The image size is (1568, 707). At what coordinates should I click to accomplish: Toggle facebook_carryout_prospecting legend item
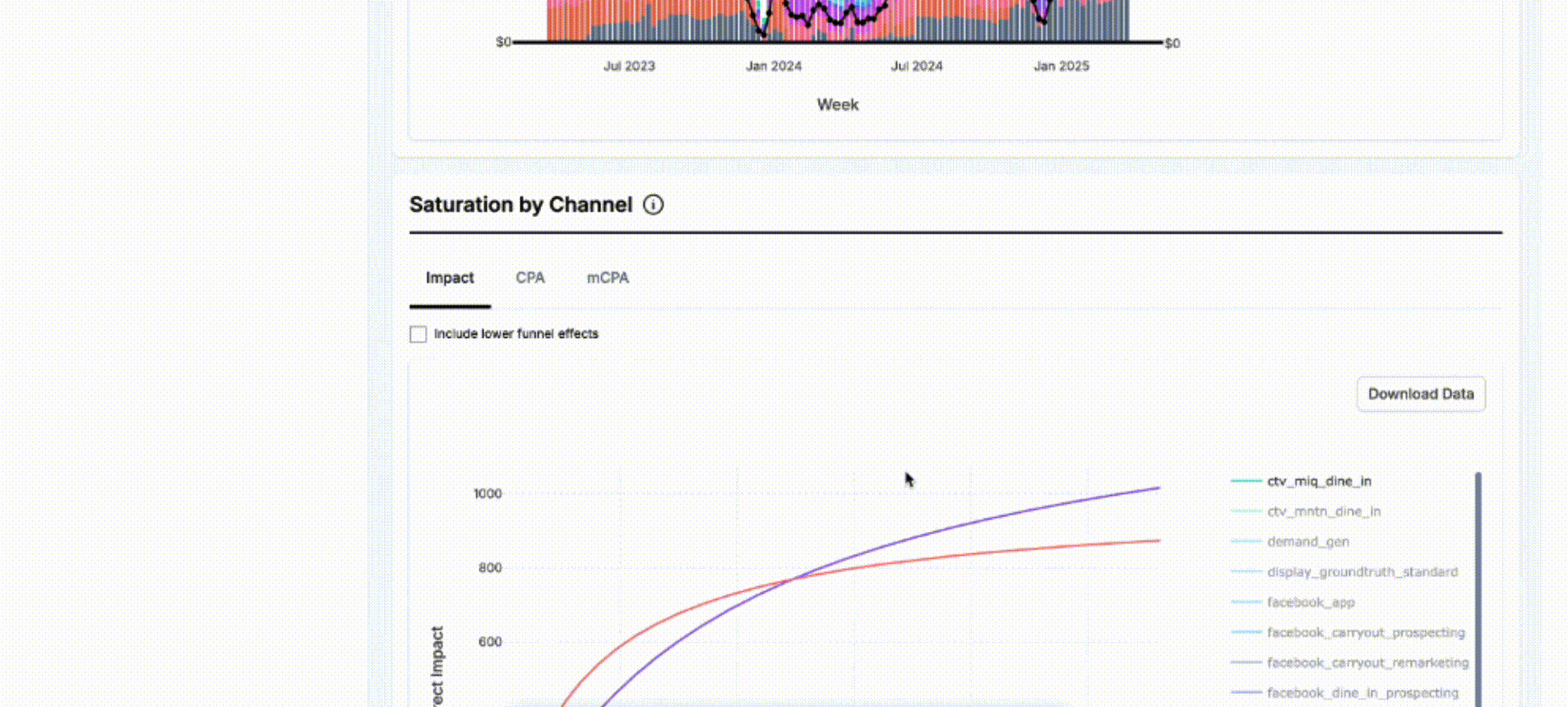click(1365, 632)
